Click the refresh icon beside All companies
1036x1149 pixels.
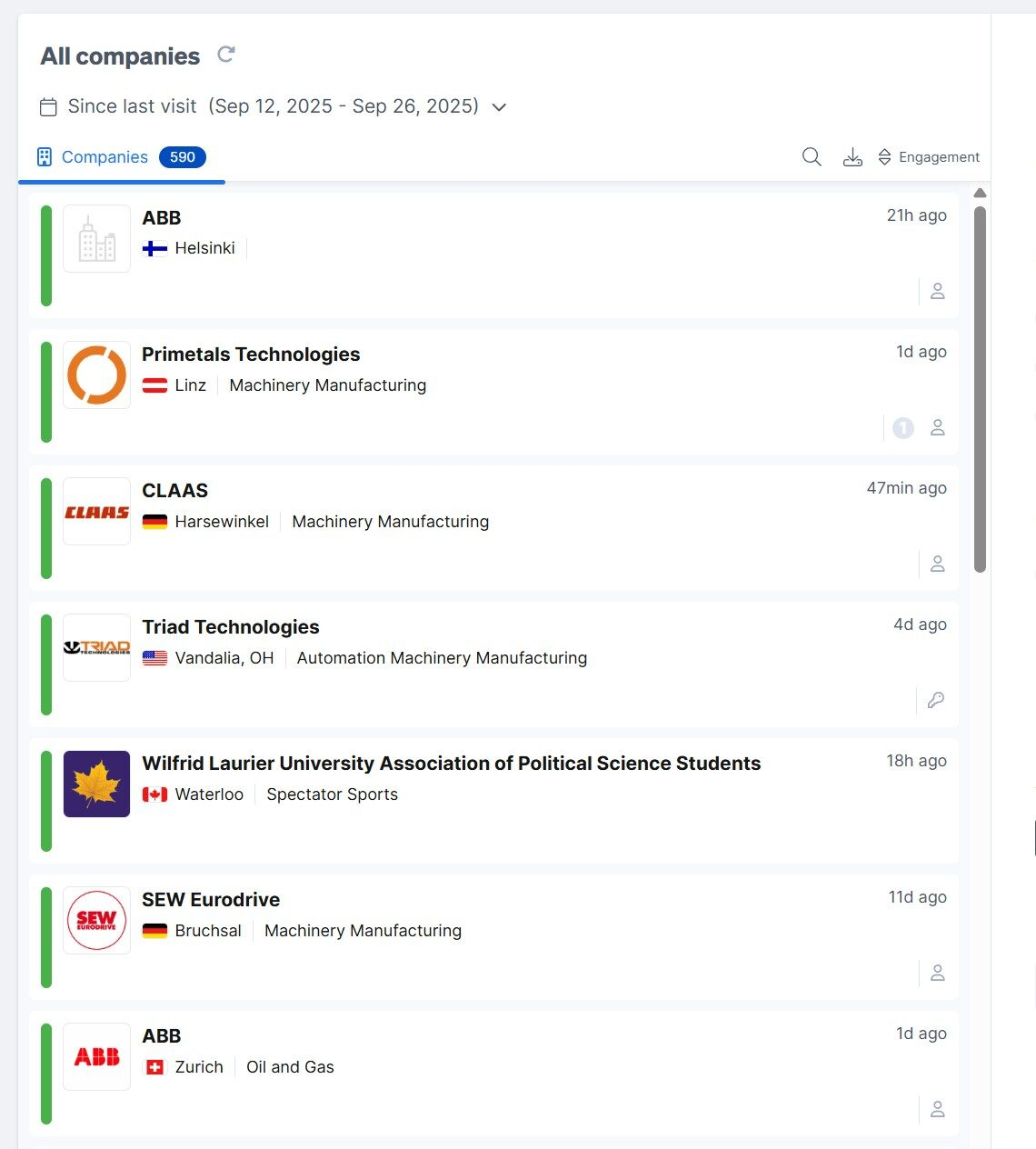point(226,55)
